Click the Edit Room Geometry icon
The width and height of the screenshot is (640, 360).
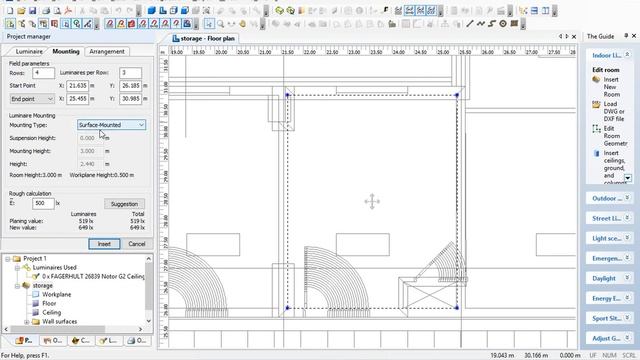[x=596, y=129]
